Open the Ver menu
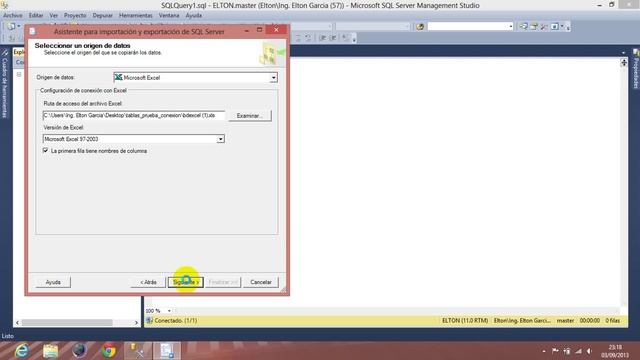Viewport: 640px width, 360px height. [x=53, y=15]
